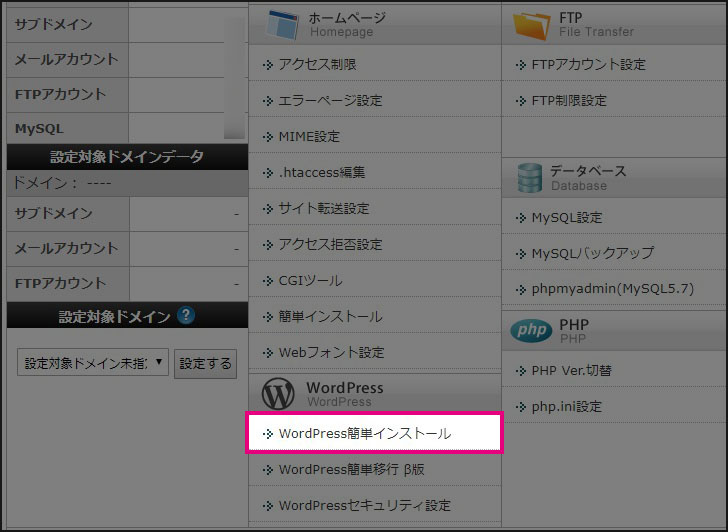Click arrow bullet before CGIツール
Screen dimensions: 728x532
(267, 281)
